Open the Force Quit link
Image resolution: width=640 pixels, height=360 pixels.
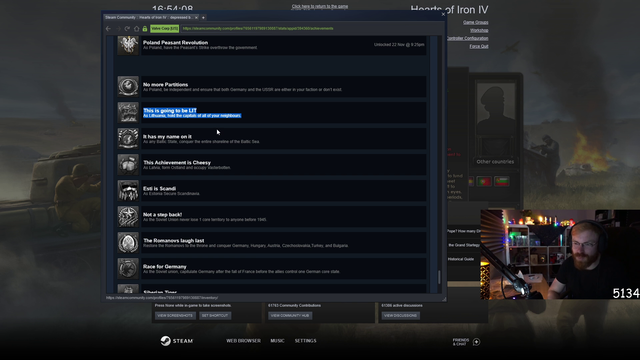click(479, 46)
